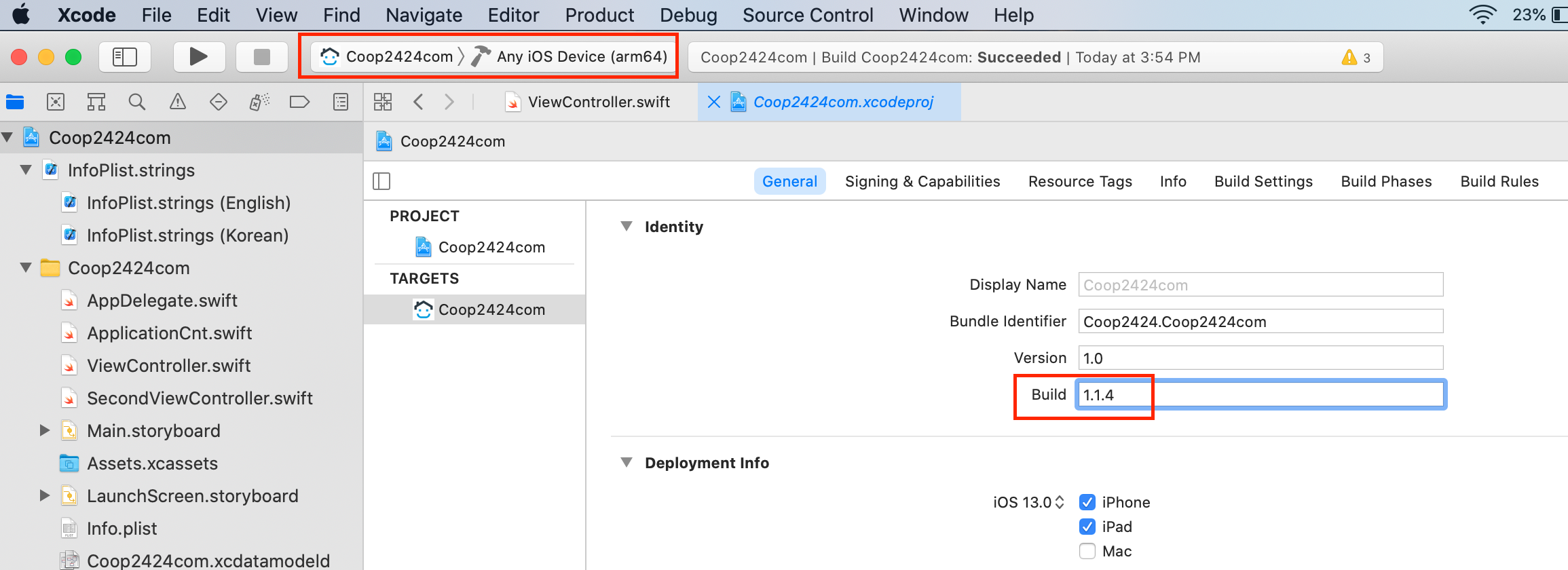Click the Coop2424com breadcrumb project icon
Image resolution: width=1568 pixels, height=570 pixels.
[384, 141]
